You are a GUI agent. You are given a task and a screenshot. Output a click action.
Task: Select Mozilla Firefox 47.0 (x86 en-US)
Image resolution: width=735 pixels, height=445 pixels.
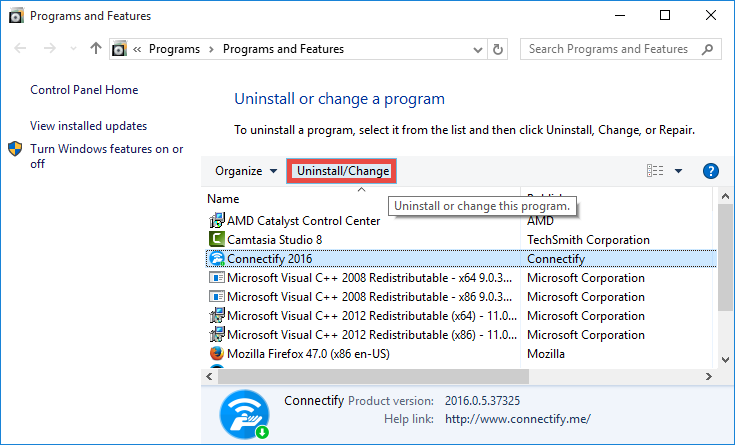tap(308, 354)
